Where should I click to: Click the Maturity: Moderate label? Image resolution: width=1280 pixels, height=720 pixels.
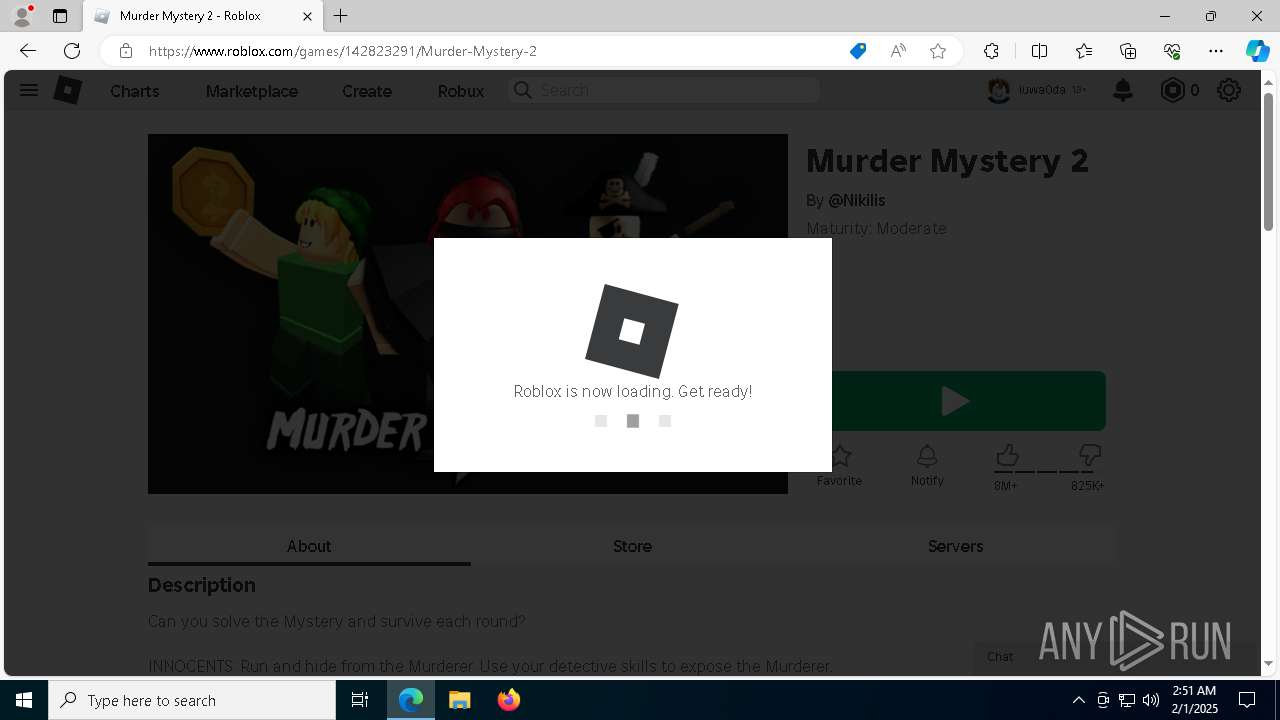[x=876, y=228]
